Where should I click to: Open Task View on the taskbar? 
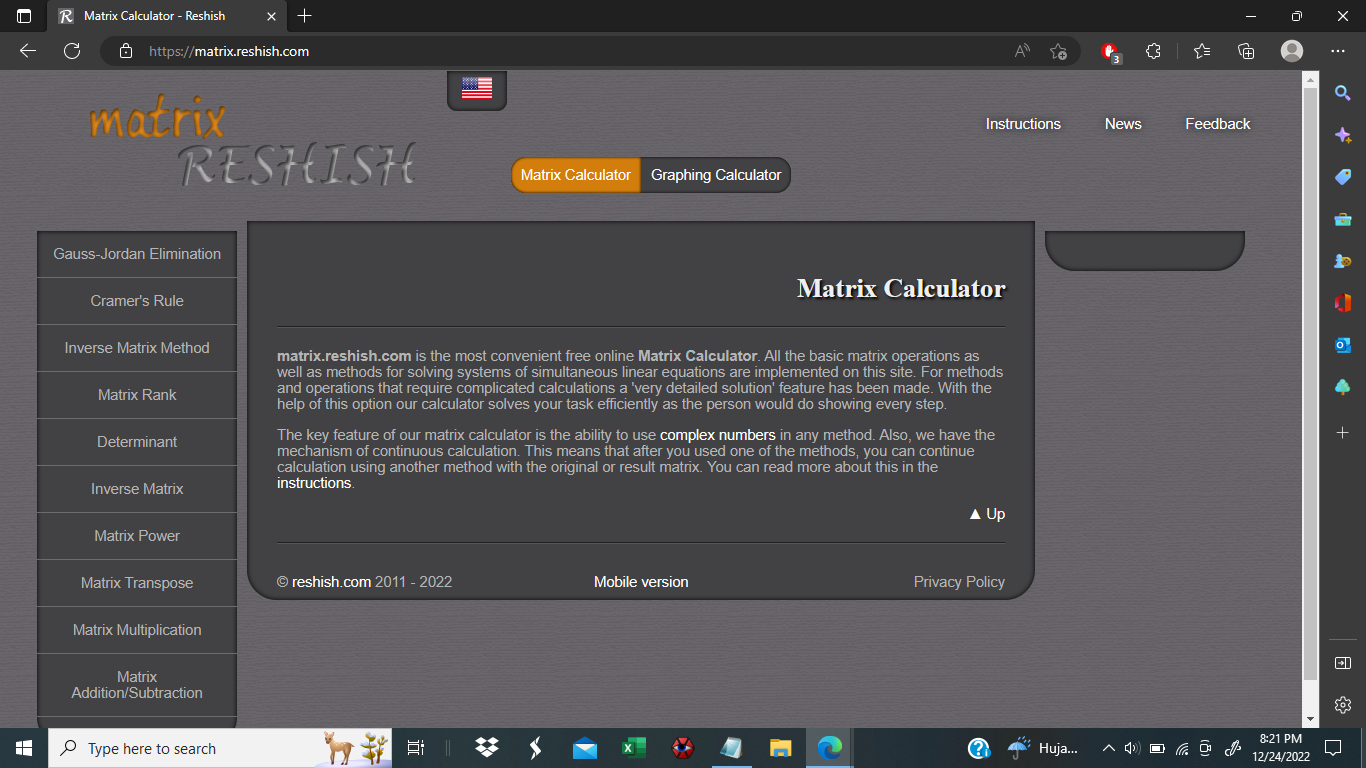pos(416,748)
